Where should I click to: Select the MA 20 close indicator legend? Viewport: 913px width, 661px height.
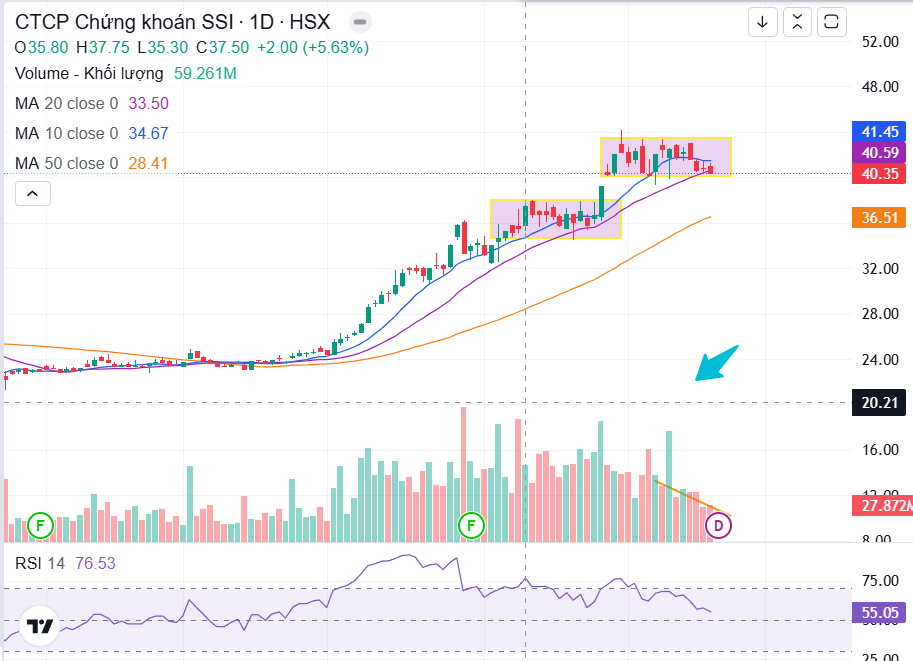pos(66,103)
